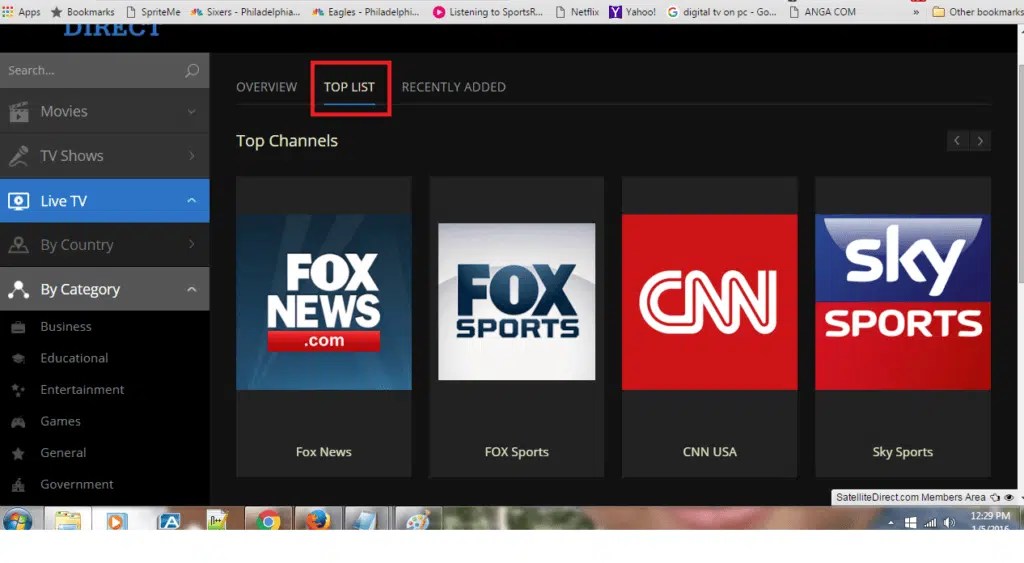The width and height of the screenshot is (1024, 563).
Task: Switch to the Overview tab
Action: click(266, 87)
